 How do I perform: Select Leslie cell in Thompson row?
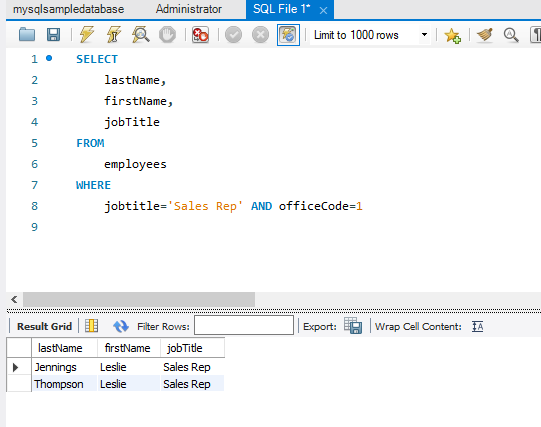click(129, 384)
